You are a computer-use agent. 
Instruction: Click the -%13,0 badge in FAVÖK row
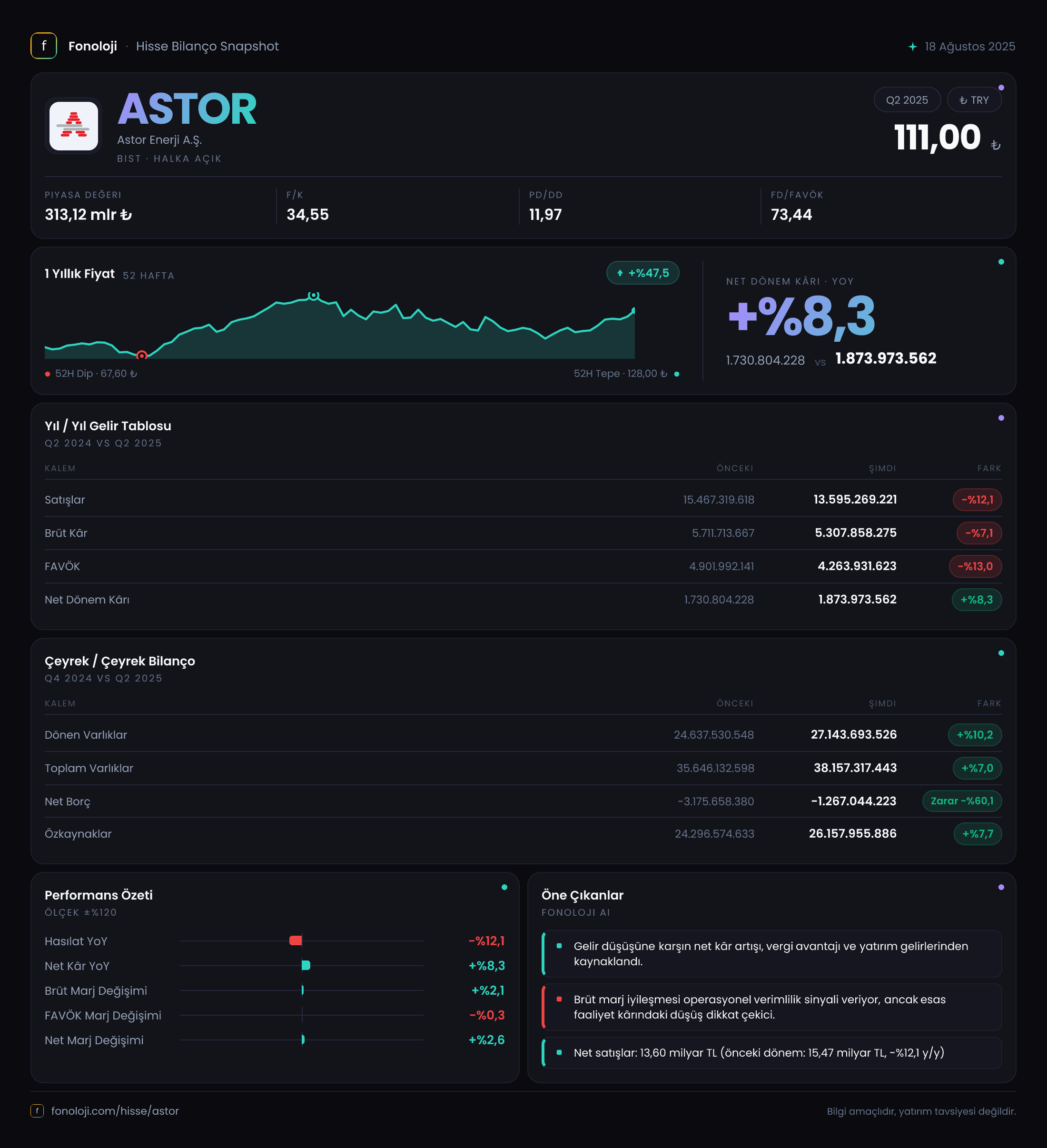pos(975,566)
